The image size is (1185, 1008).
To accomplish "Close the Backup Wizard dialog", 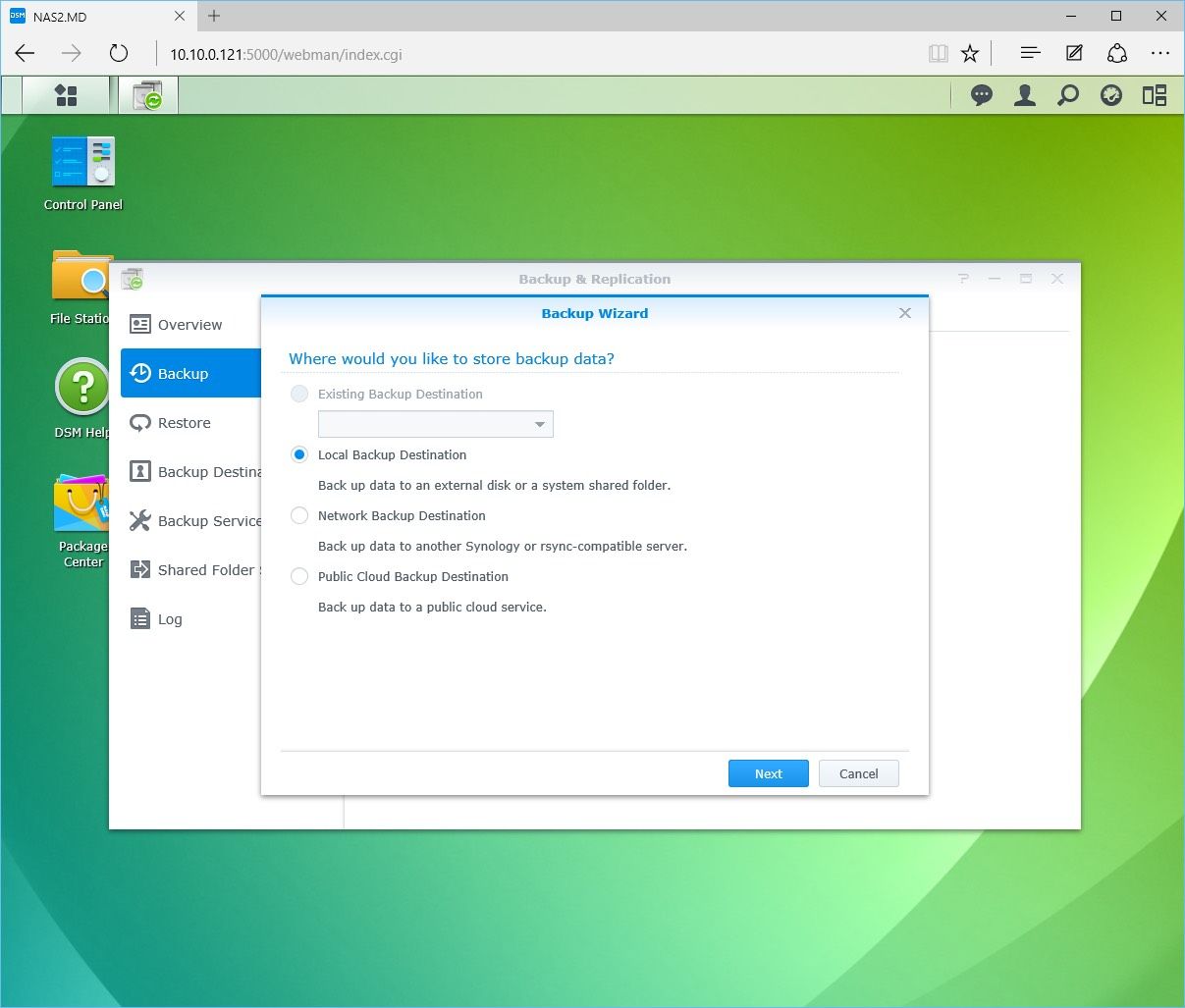I will (x=905, y=313).
